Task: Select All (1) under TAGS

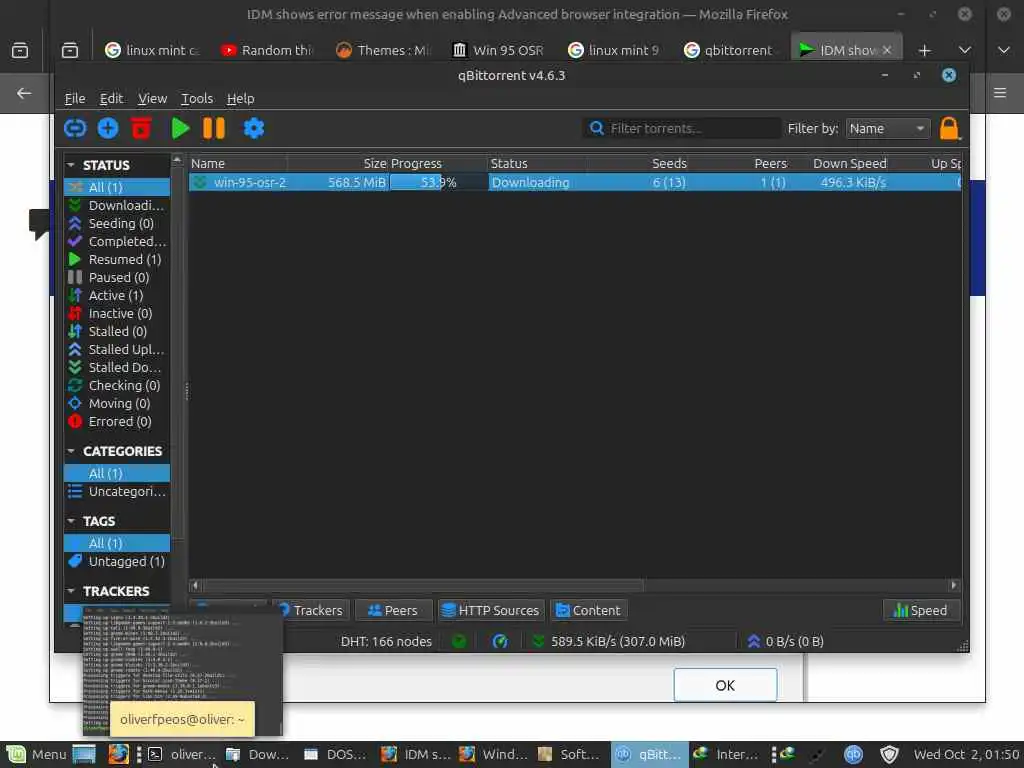Action: coord(117,543)
